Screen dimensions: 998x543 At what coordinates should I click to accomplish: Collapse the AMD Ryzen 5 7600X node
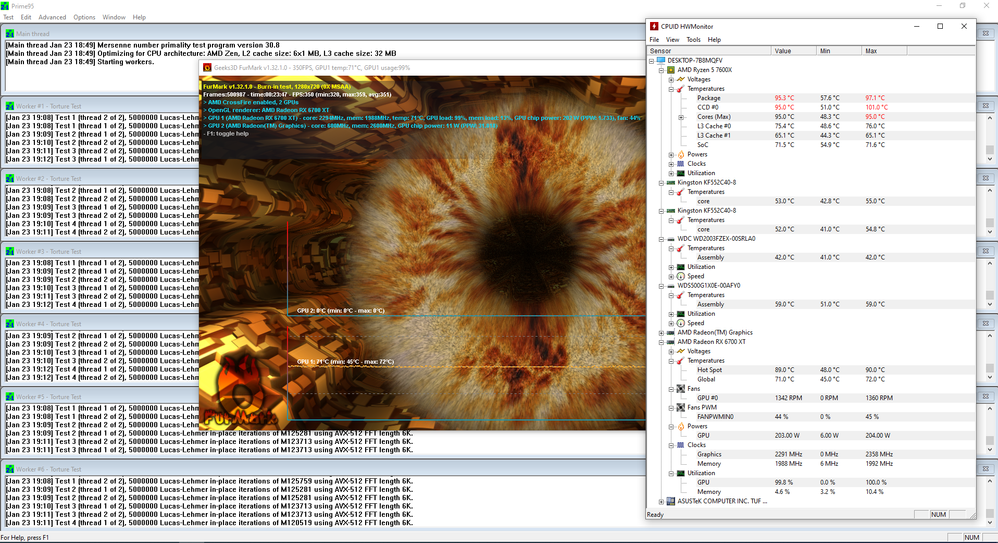tap(661, 70)
